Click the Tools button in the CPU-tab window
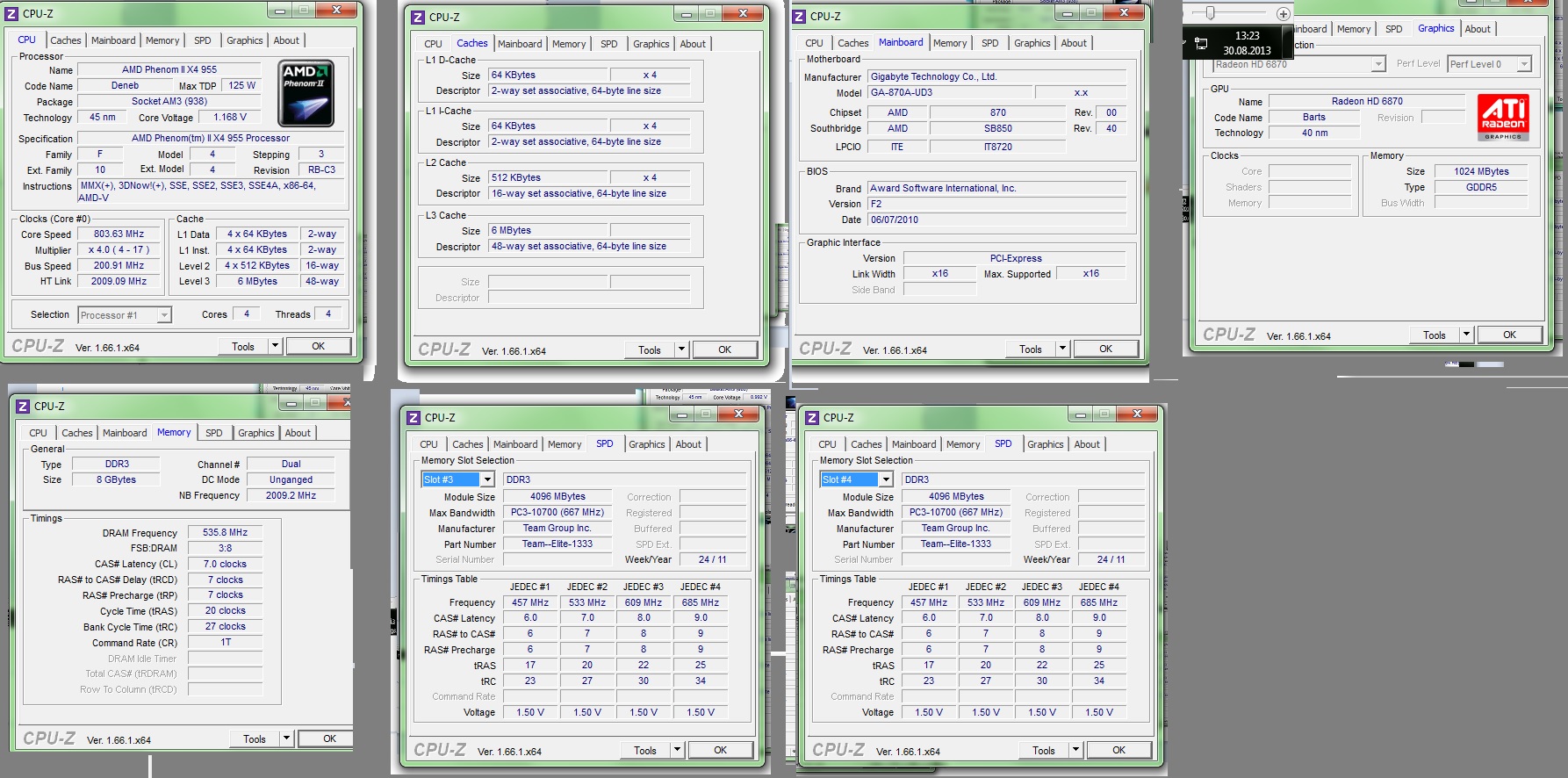 tap(243, 346)
